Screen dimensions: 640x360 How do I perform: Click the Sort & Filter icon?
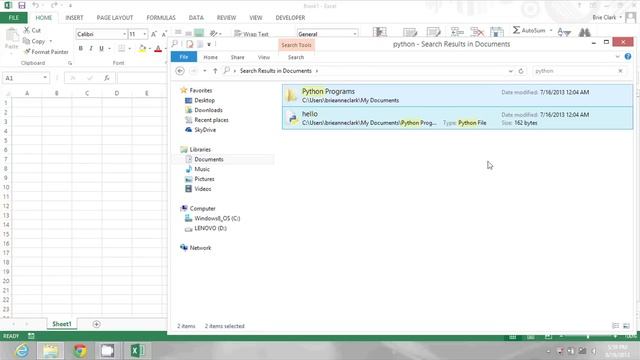click(x=564, y=32)
